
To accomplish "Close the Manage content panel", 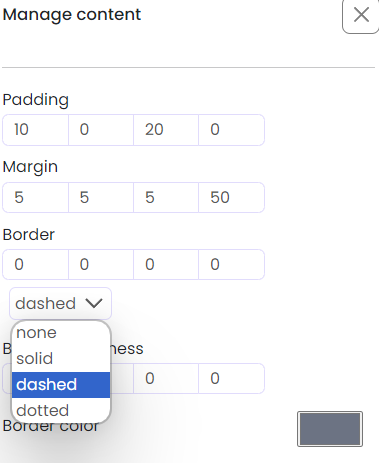I will click(361, 15).
